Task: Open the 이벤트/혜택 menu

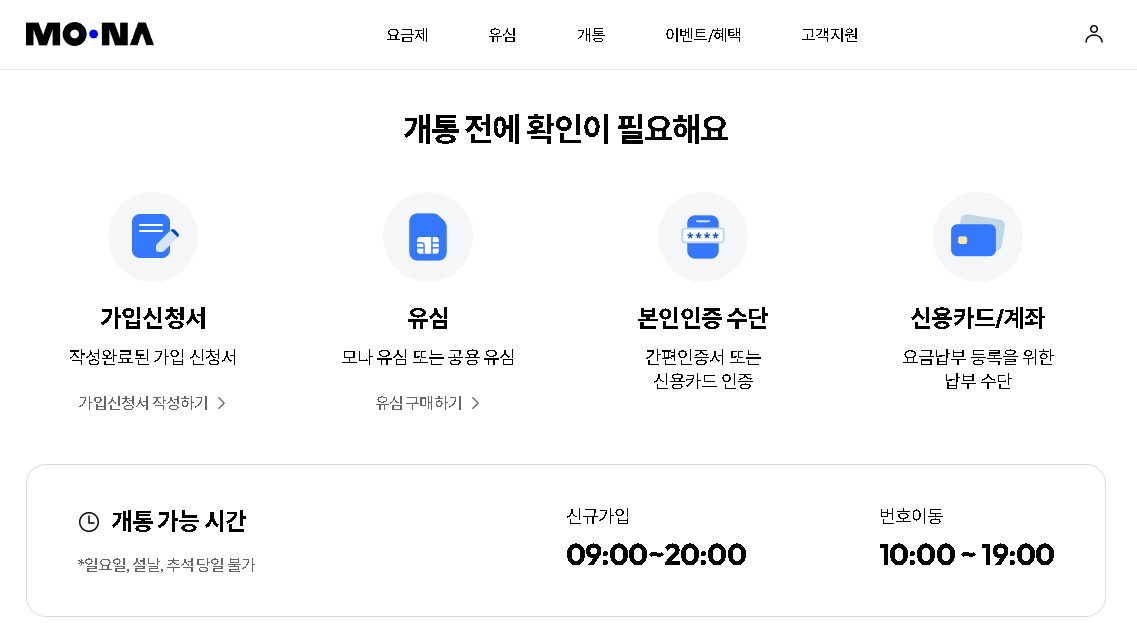Action: coord(701,34)
